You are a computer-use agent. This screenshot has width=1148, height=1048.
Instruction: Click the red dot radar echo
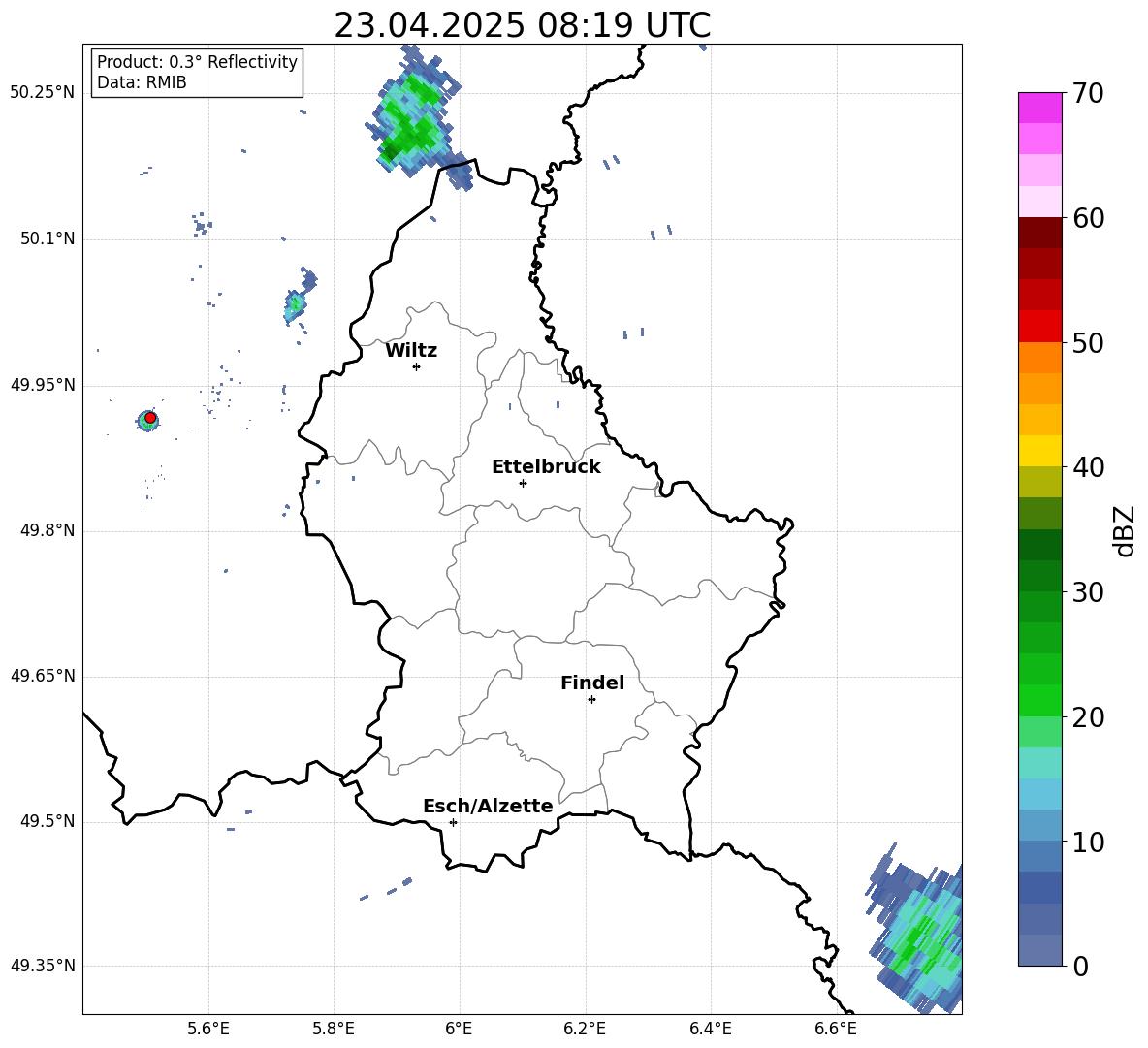150,418
